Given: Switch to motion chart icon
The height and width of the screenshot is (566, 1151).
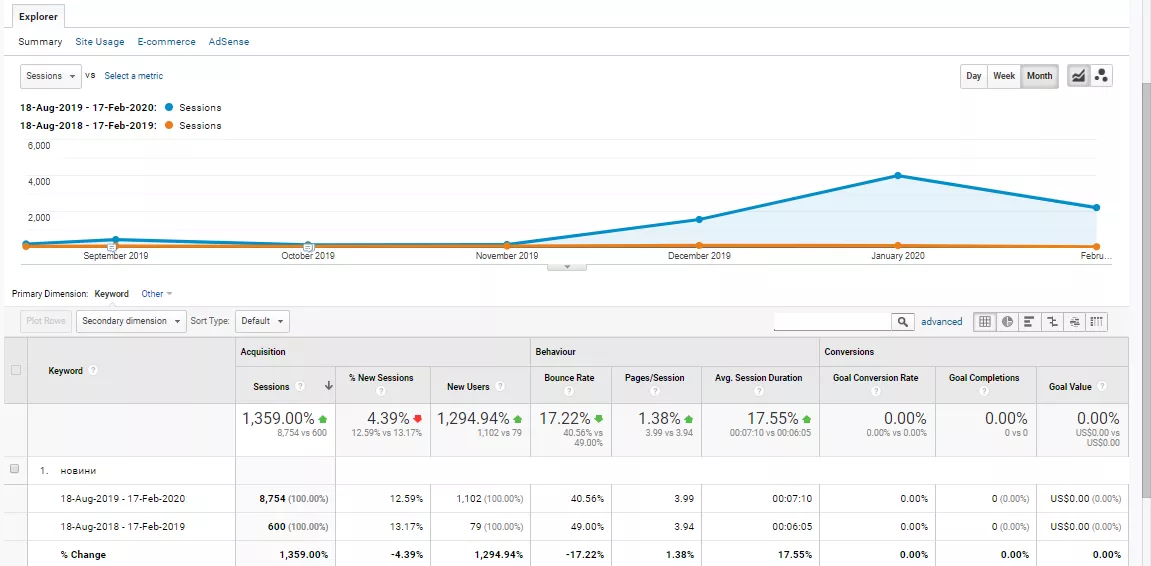Looking at the screenshot, I should [x=1101, y=76].
